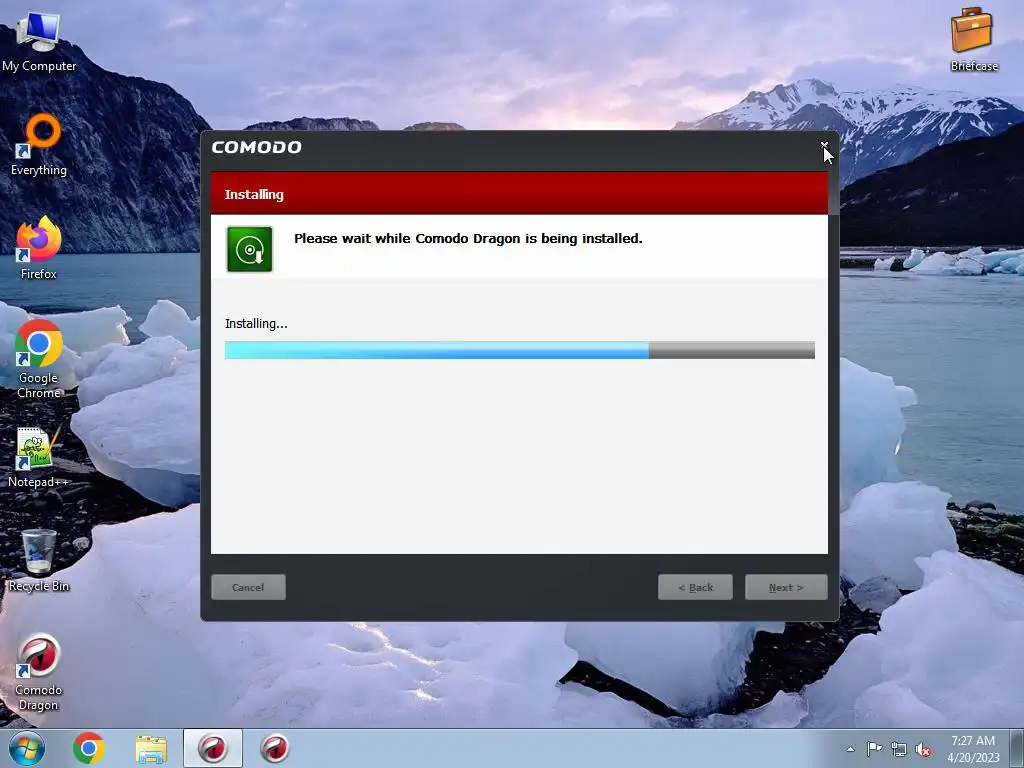Viewport: 1024px width, 768px height.
Task: Click the Next > button
Action: (x=786, y=587)
